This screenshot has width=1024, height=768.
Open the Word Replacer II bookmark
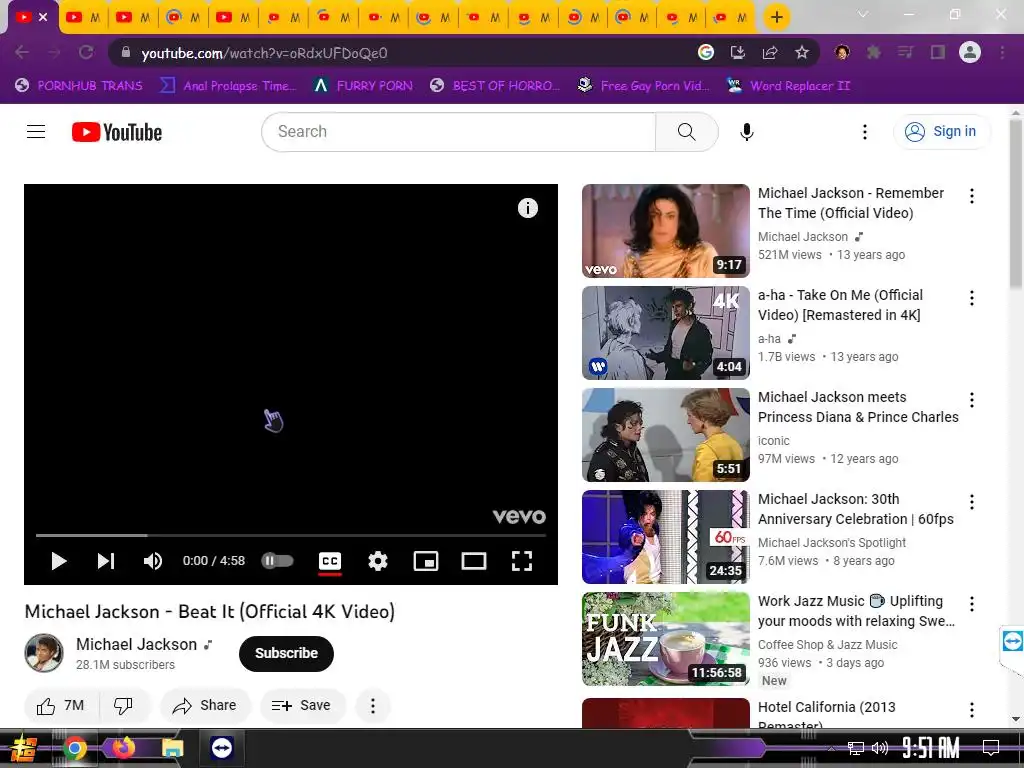click(788, 86)
